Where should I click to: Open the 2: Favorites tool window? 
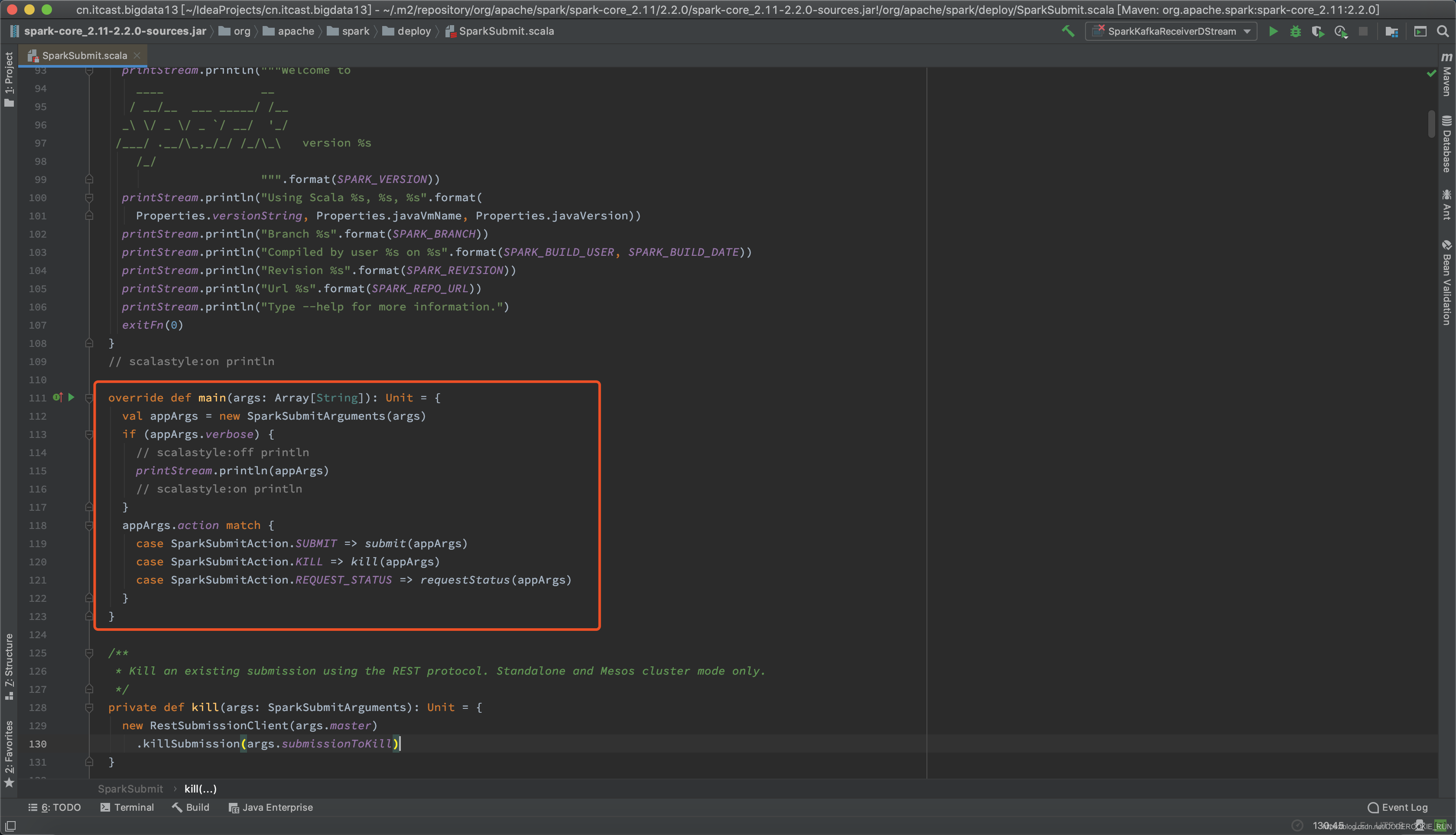pos(9,753)
